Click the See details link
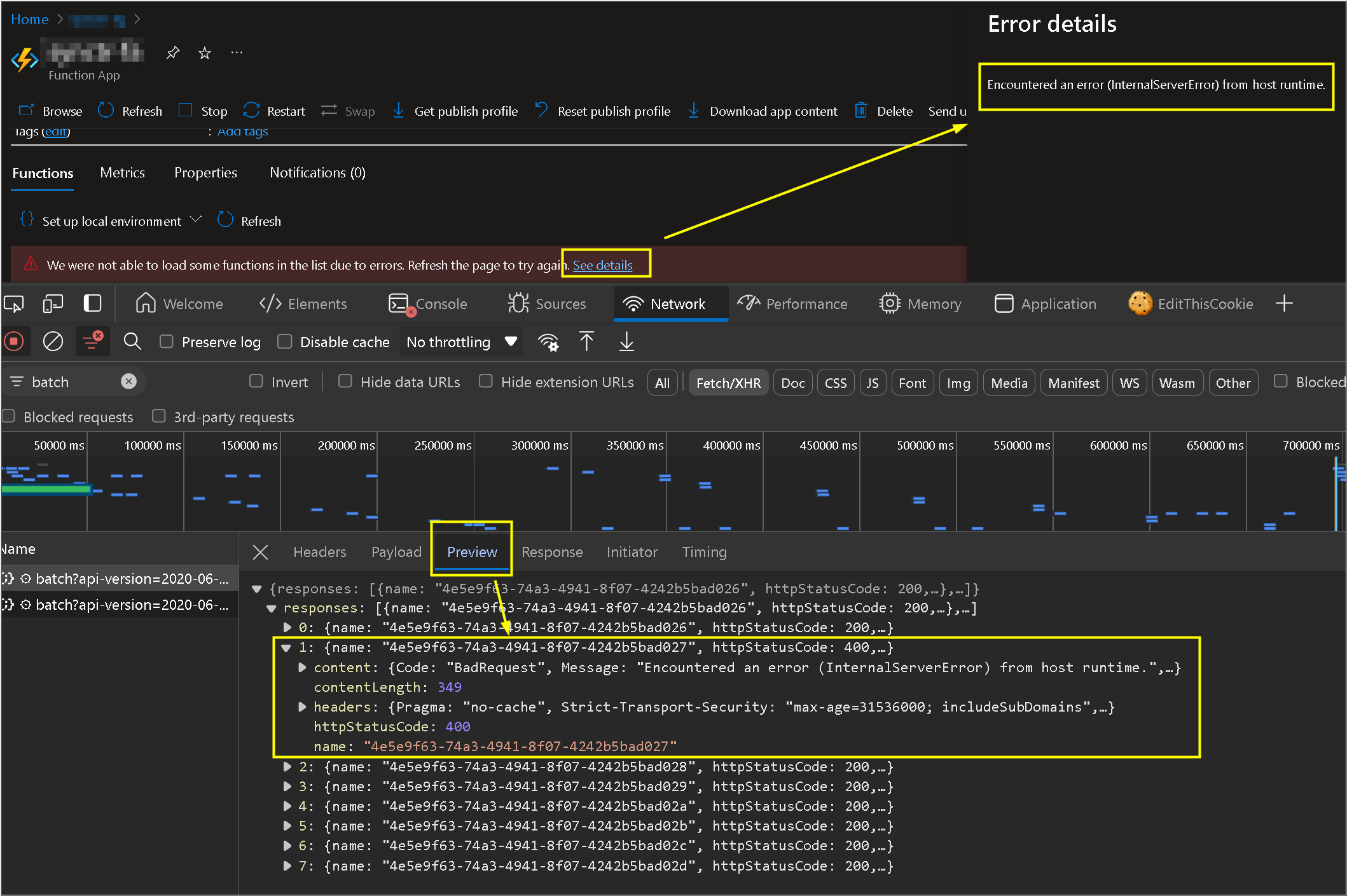 tap(602, 265)
